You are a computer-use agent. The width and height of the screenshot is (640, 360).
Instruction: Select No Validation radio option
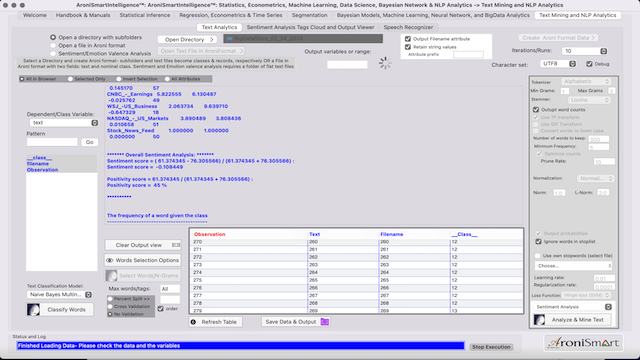click(x=110, y=314)
